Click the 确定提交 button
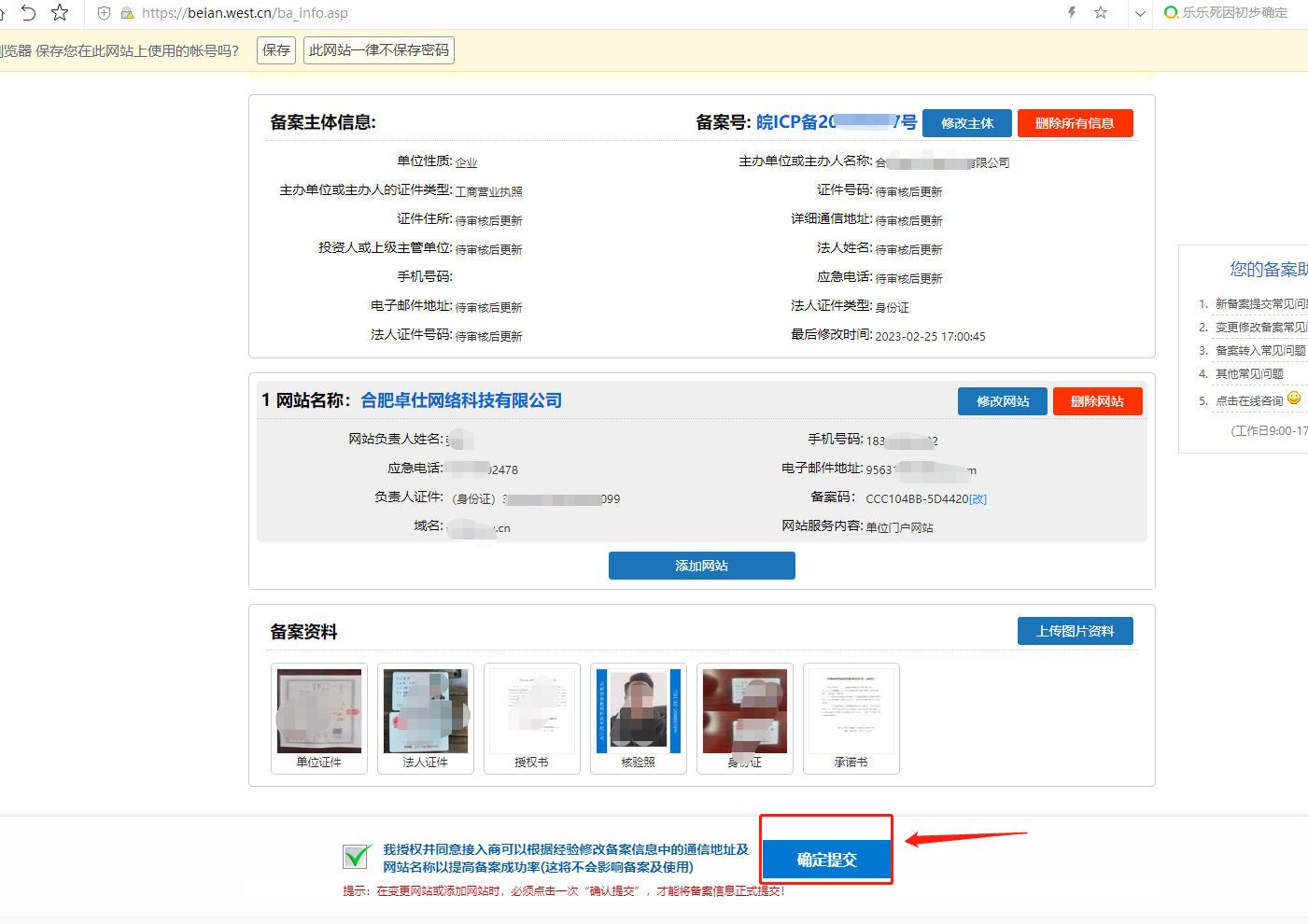The width and height of the screenshot is (1308, 924). point(826,860)
